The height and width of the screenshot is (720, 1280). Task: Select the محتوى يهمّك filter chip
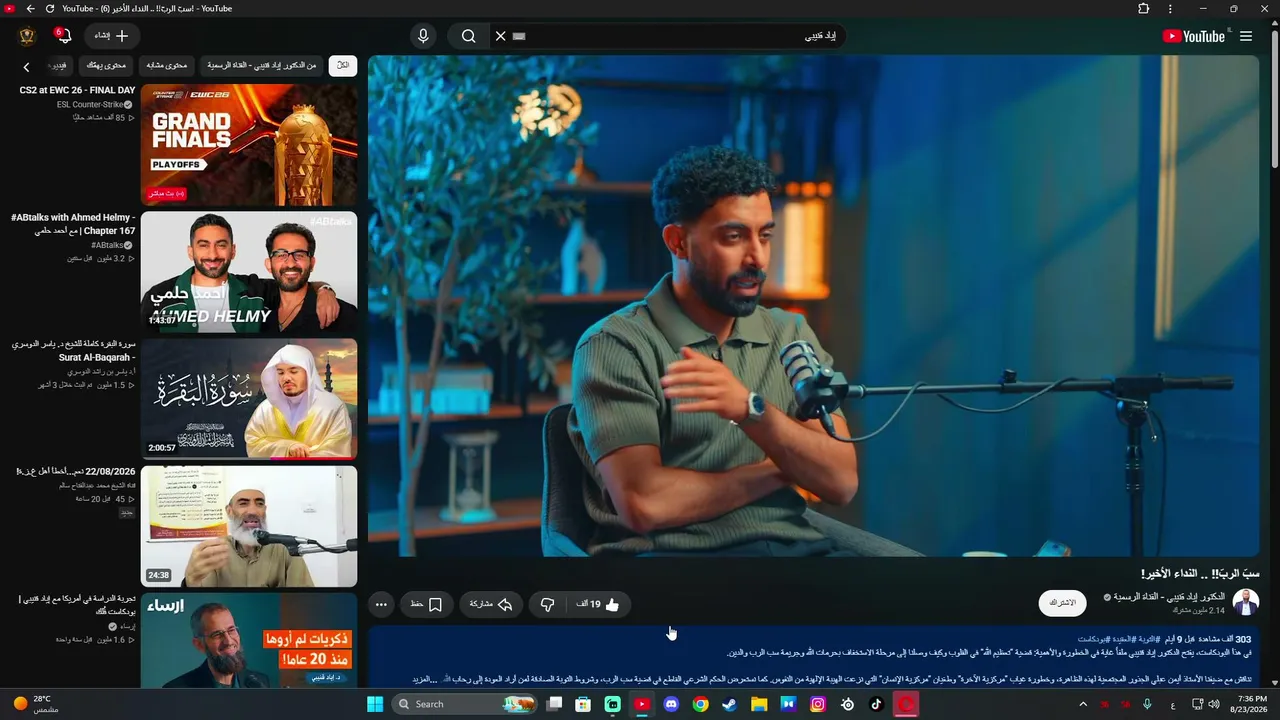pyautogui.click(x=106, y=65)
